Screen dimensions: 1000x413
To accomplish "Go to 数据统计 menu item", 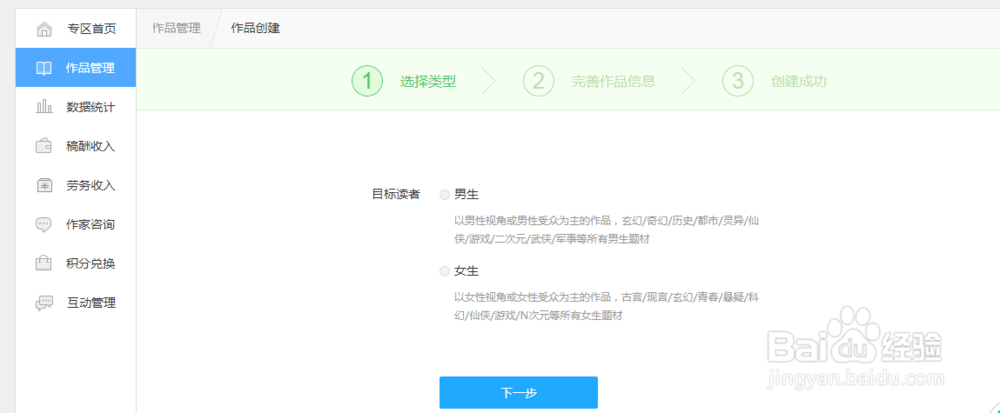I will [76, 107].
